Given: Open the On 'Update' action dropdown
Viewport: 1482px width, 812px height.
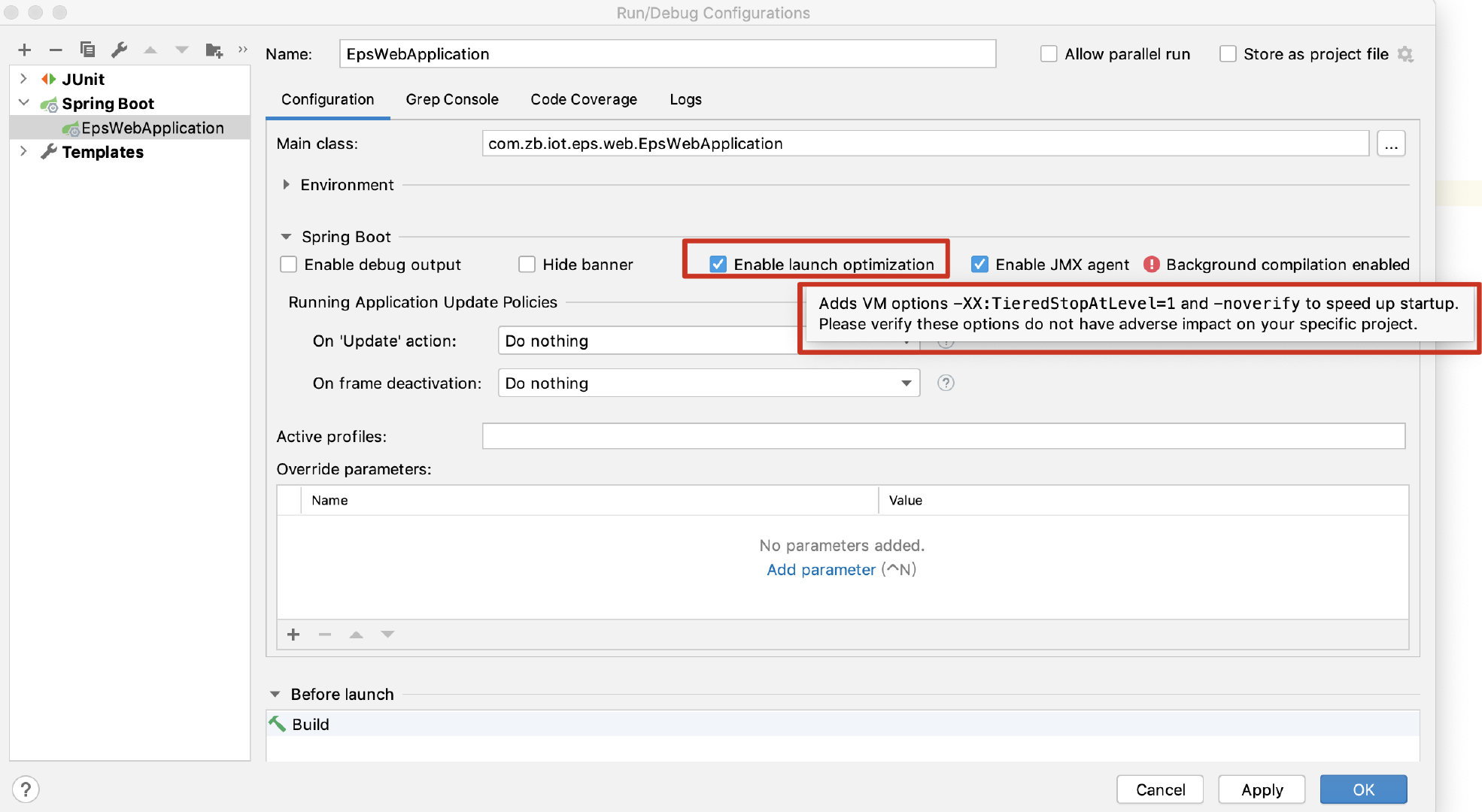Looking at the screenshot, I should 709,341.
